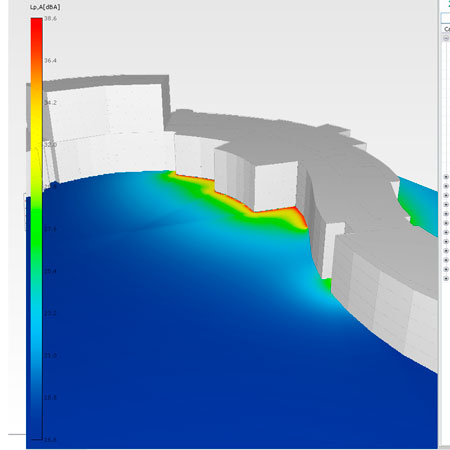Expand the last collapsed tree node
Screen dimensions: 450x450
[x=446, y=278]
